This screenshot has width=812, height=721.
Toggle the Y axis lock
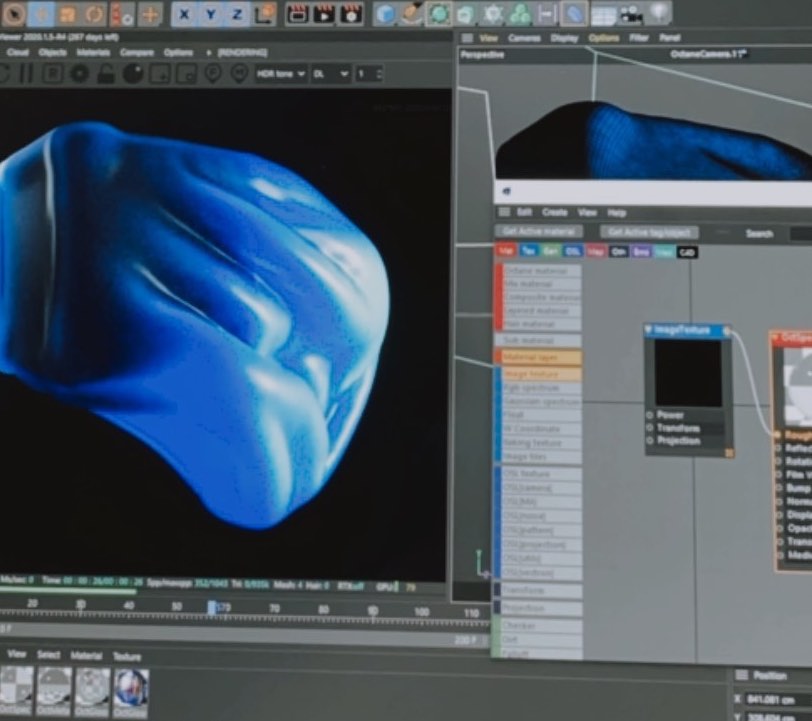(x=211, y=14)
